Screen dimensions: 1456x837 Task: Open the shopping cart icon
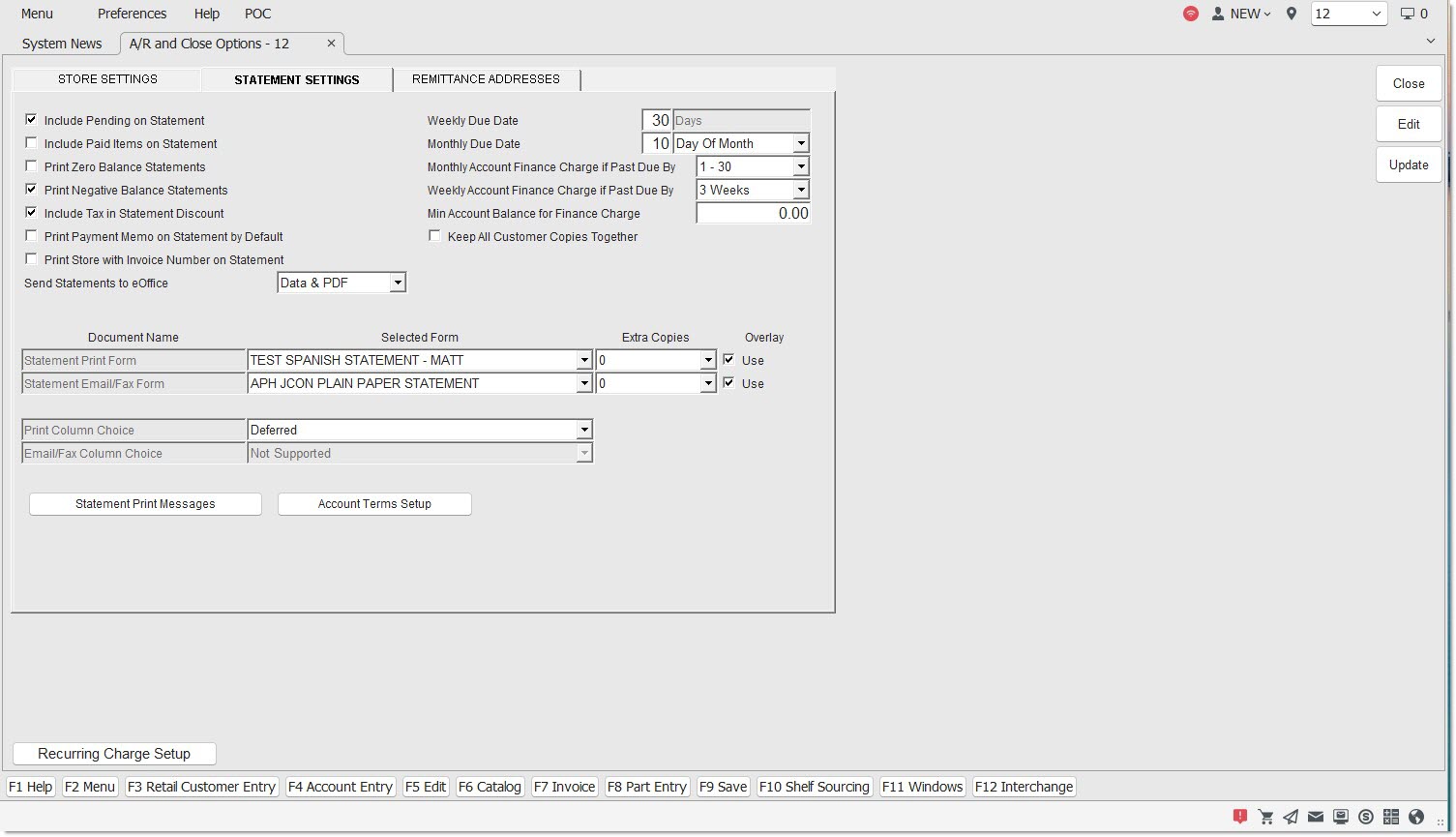(x=1265, y=817)
